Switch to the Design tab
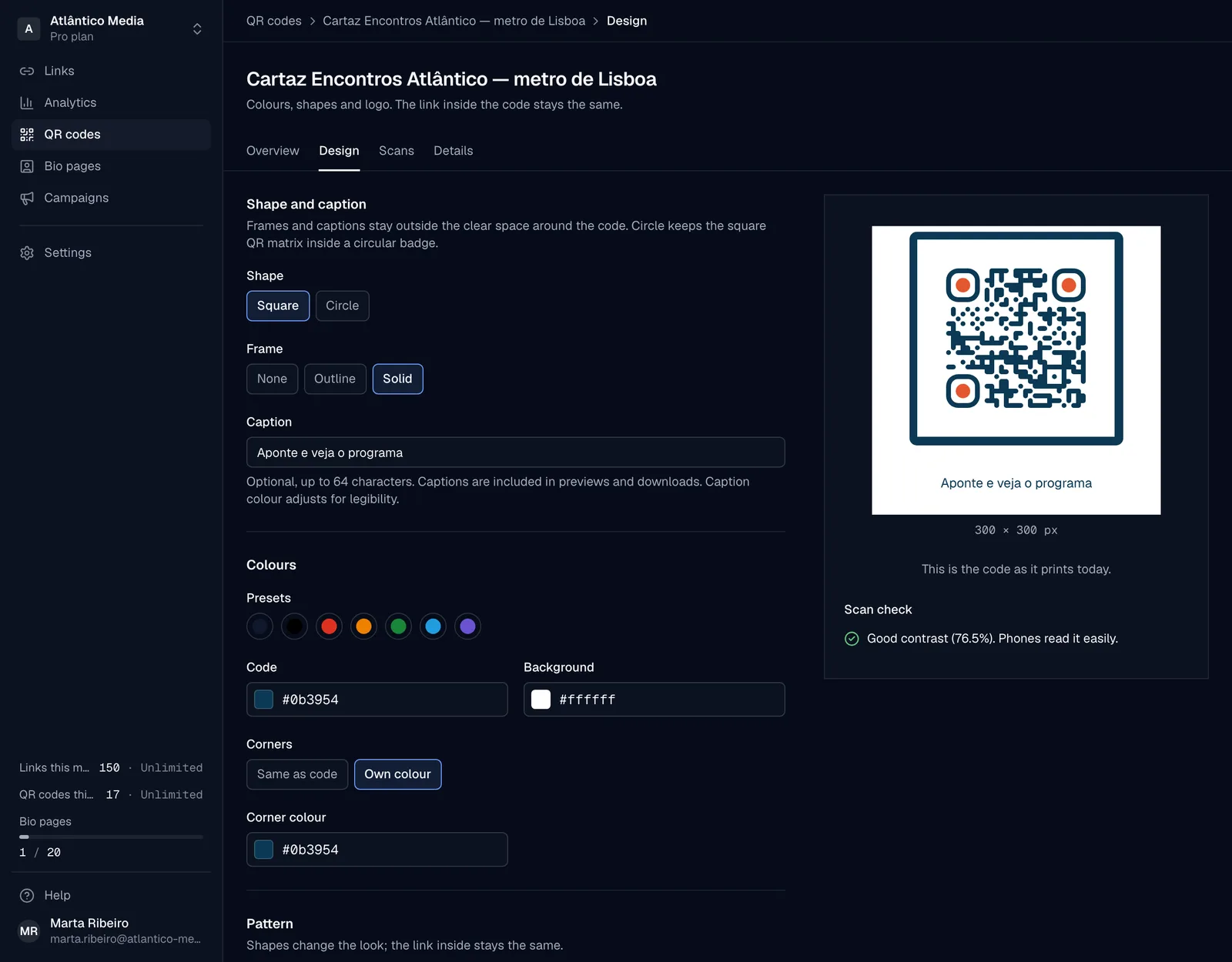The width and height of the screenshot is (1232, 962). click(x=339, y=151)
